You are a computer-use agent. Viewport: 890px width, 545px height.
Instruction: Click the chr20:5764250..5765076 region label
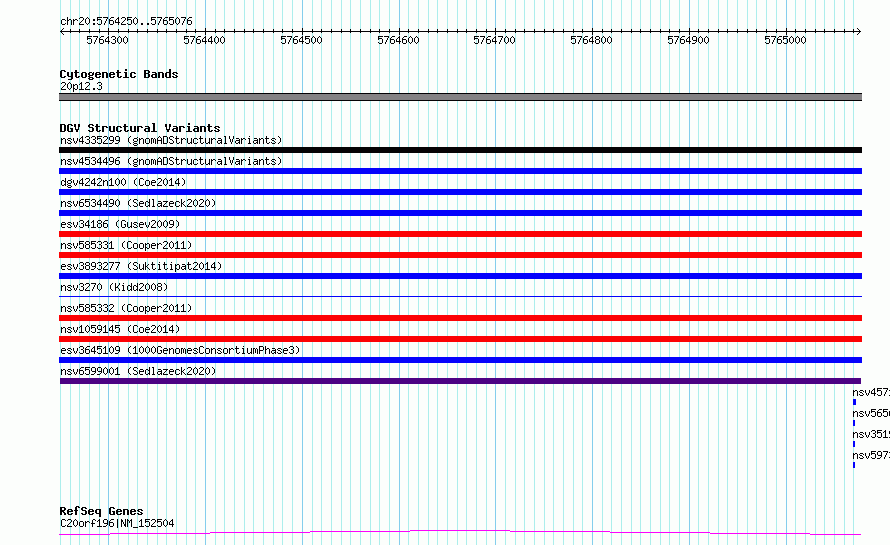pyautogui.click(x=126, y=21)
